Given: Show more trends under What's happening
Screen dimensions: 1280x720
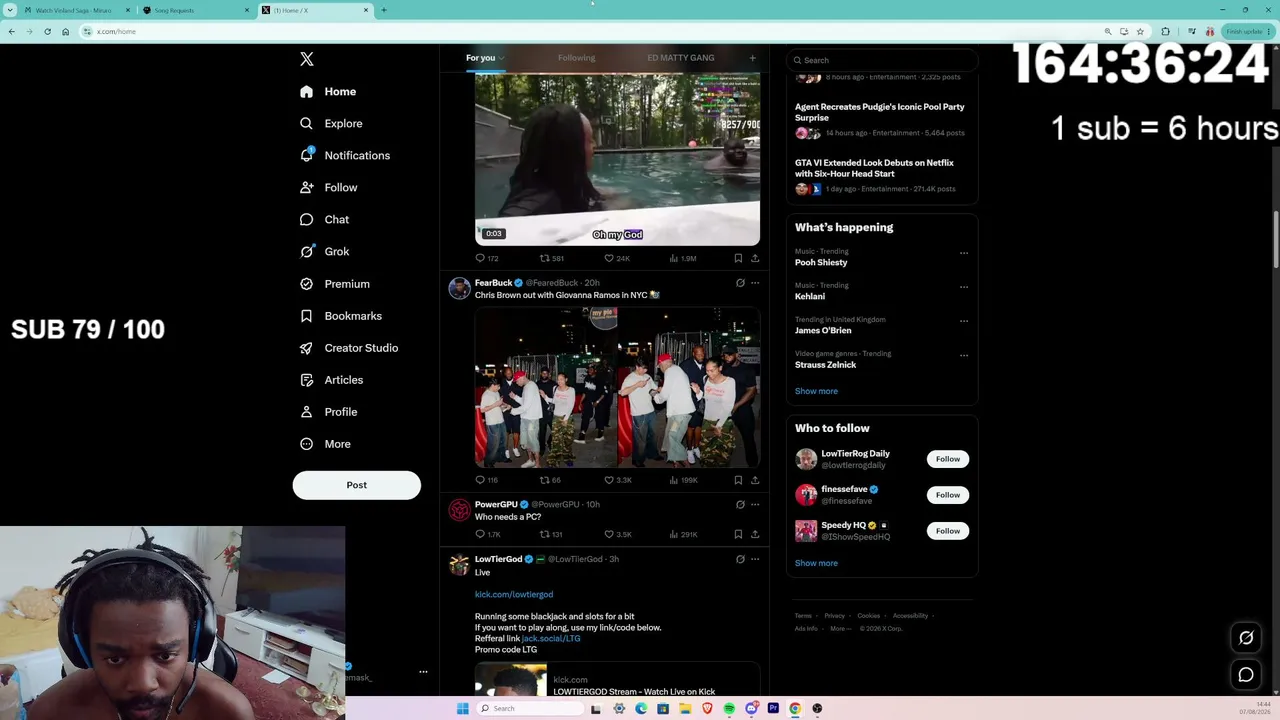Looking at the screenshot, I should (x=816, y=391).
